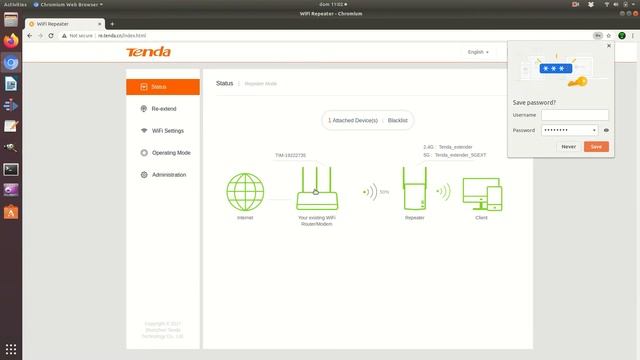640x360 pixels.
Task: Click the Internet globe icon
Action: coord(245,192)
